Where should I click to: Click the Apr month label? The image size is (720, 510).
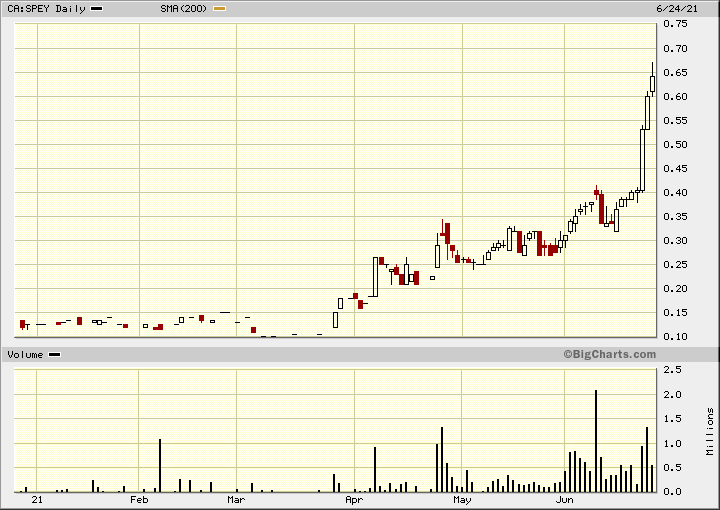click(x=354, y=499)
